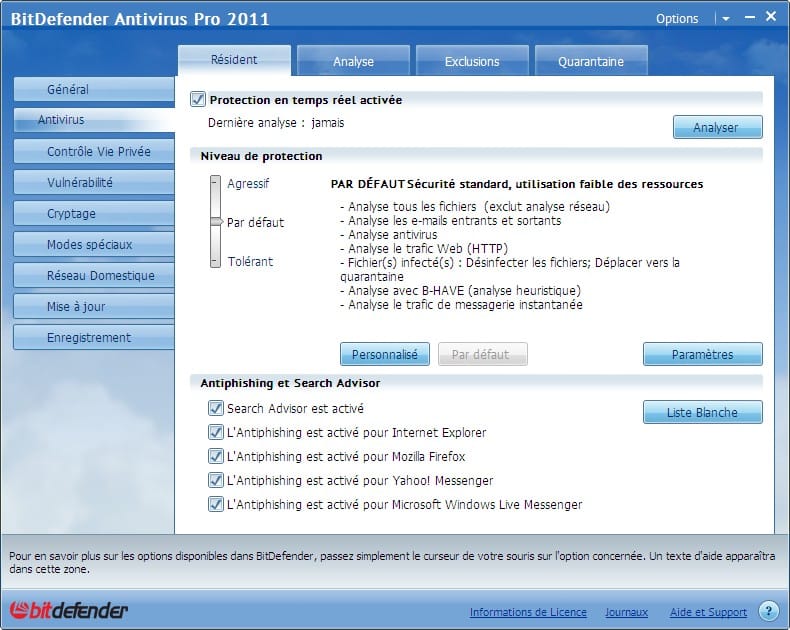
Task: Toggle Antiphishing for Yahoo! Messenger
Action: [216, 480]
